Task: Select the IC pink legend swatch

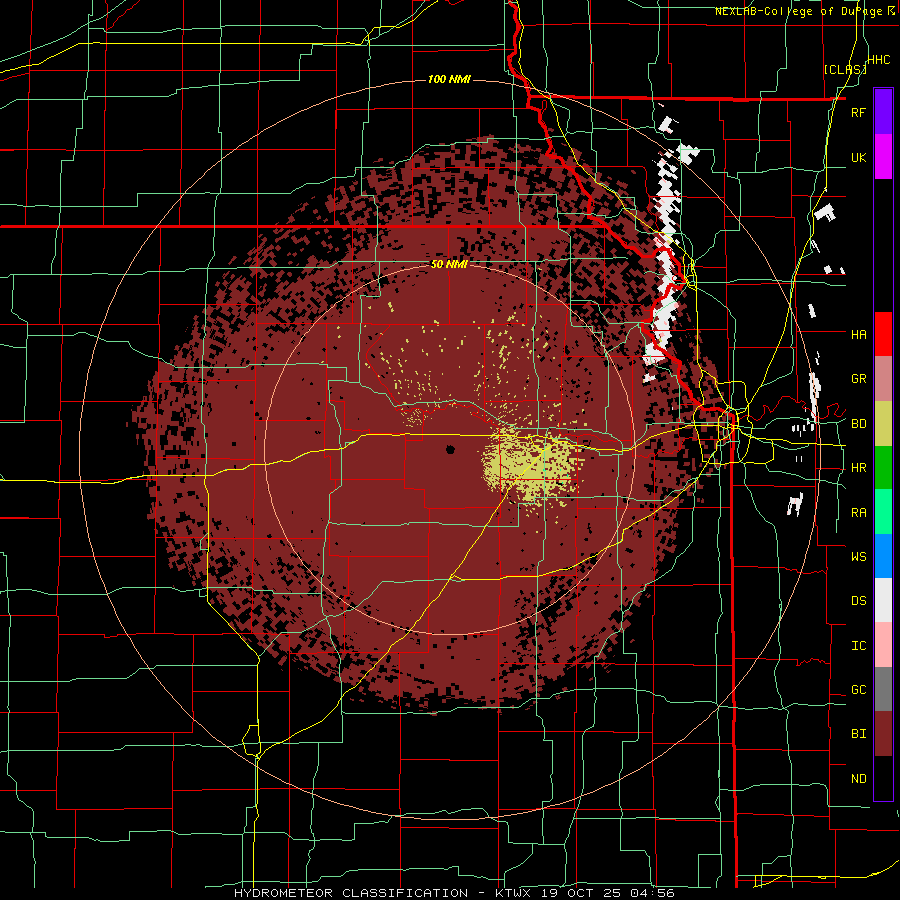Action: pos(883,645)
